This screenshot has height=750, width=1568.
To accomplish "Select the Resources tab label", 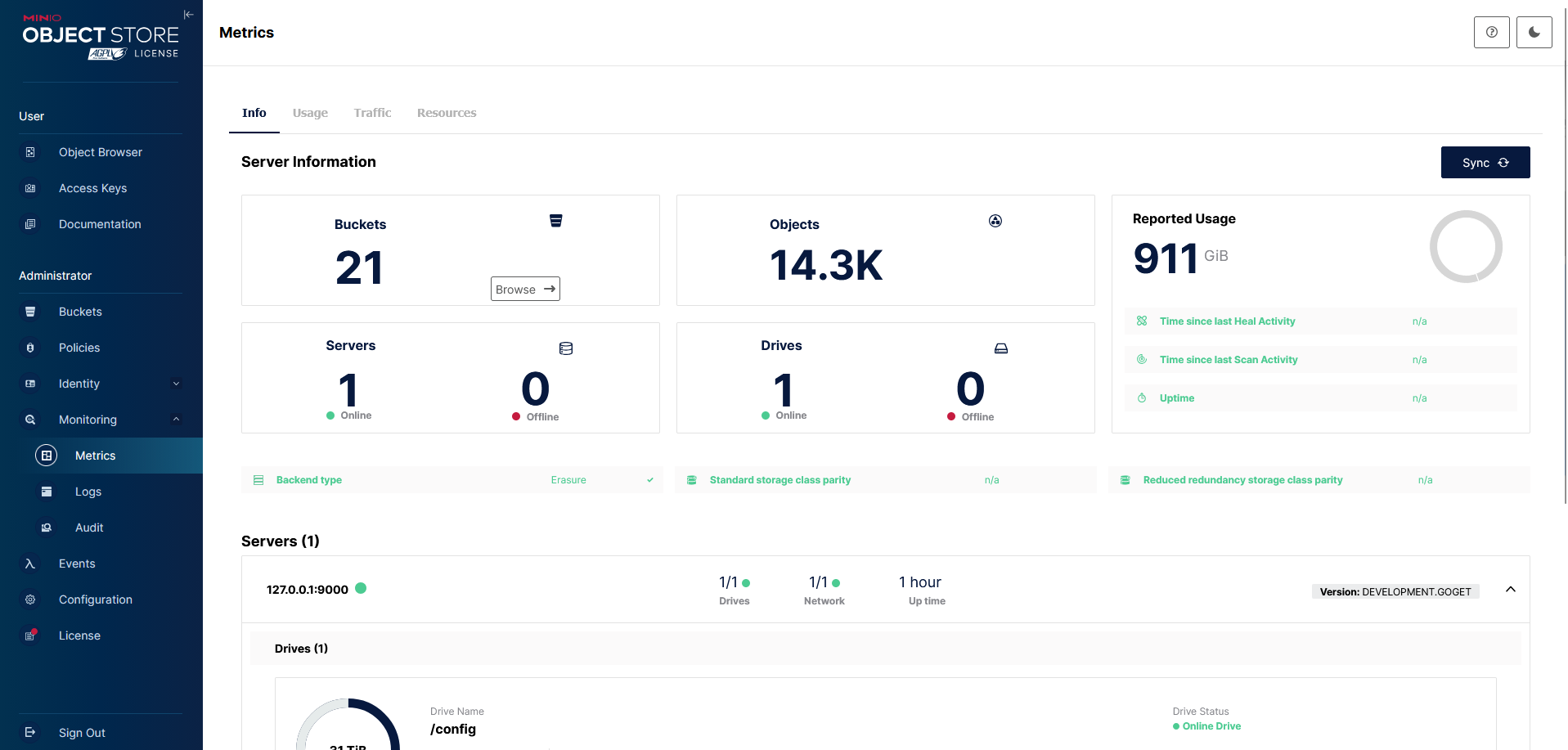I will click(x=446, y=113).
